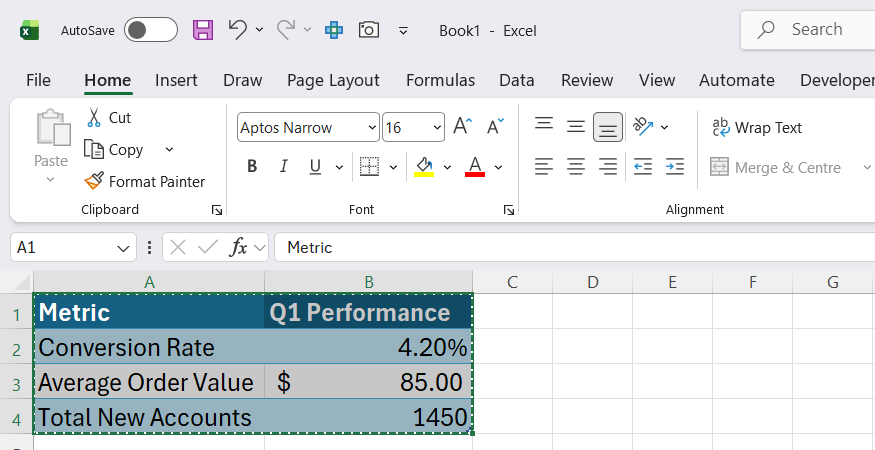Viewport: 875px width, 450px height.
Task: Toggle Underline formatting
Action: pos(315,166)
